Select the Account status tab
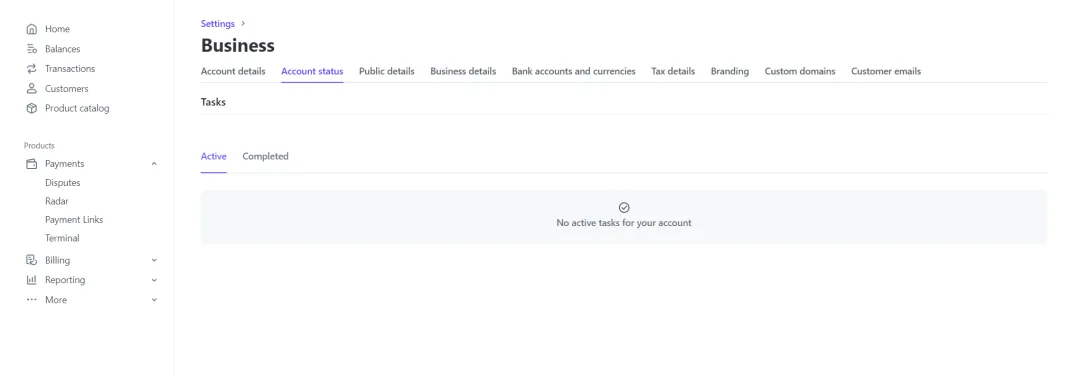1080x375 pixels. coord(312,71)
